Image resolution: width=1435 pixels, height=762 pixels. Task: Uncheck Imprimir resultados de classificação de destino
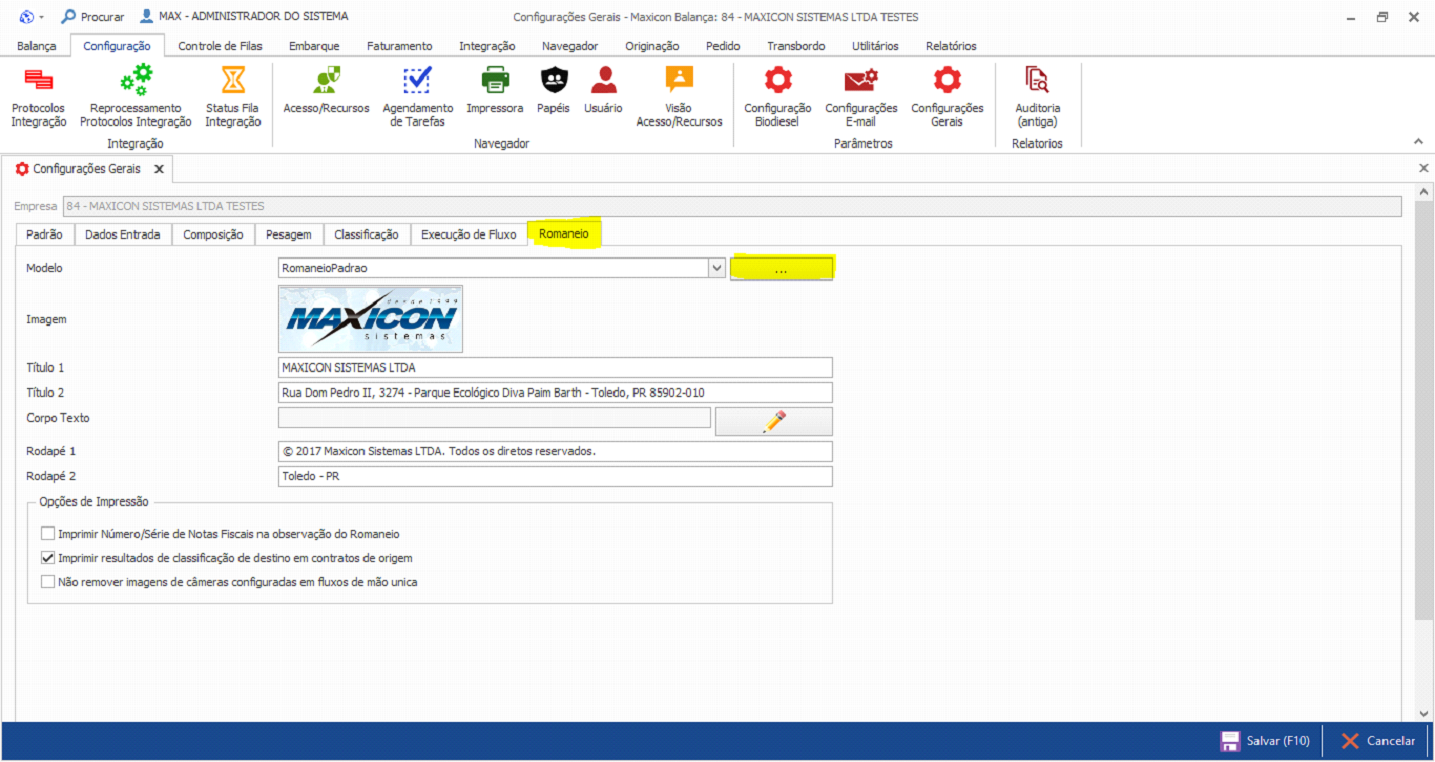(48, 558)
